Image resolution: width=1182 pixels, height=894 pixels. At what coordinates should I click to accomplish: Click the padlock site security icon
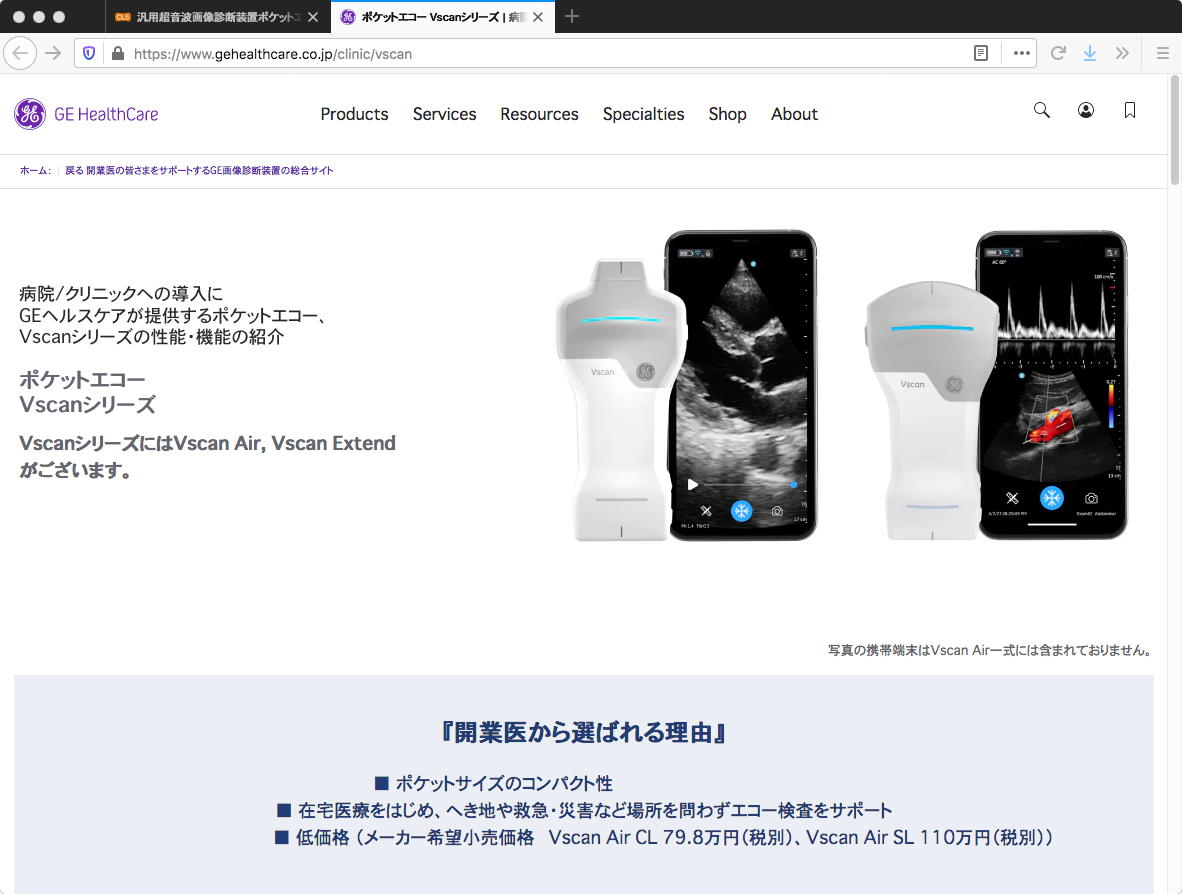tap(117, 54)
